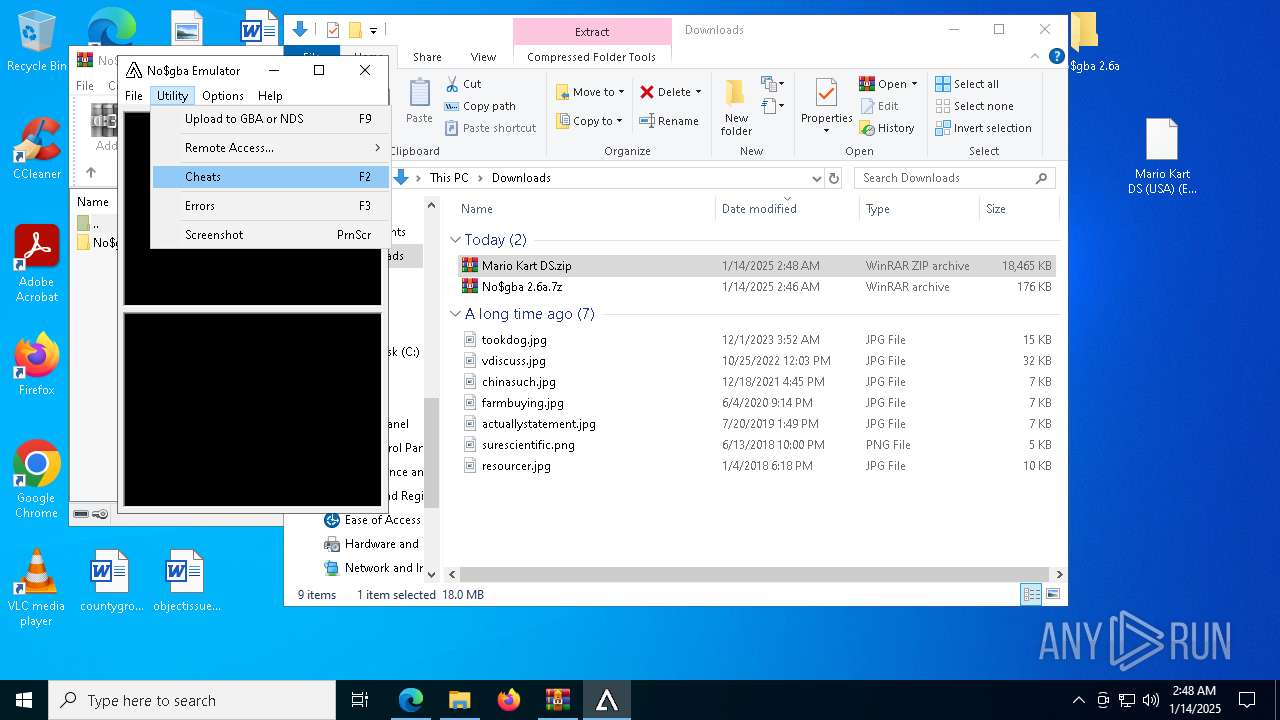Click the History button
The height and width of the screenshot is (720, 1280).
pyautogui.click(x=886, y=128)
